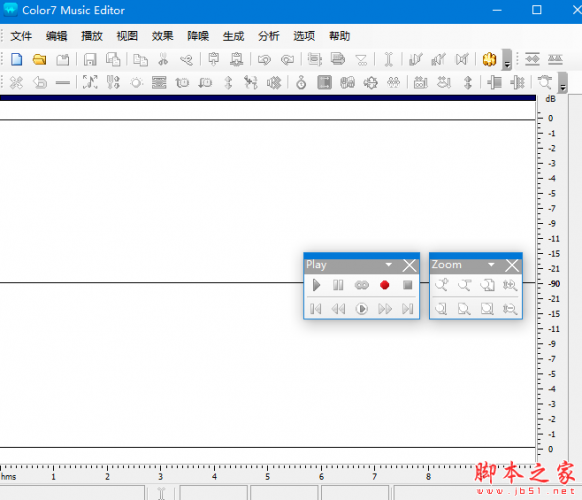Close the Play floating panel
The image size is (582, 500).
coord(410,265)
